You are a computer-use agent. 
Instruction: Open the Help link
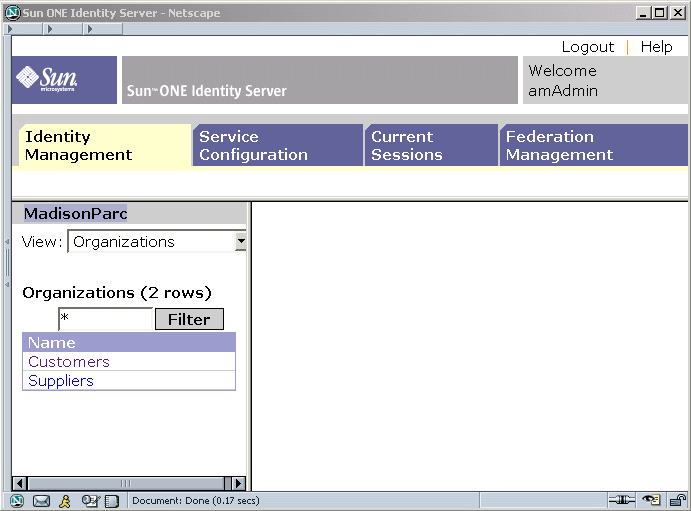(x=656, y=47)
